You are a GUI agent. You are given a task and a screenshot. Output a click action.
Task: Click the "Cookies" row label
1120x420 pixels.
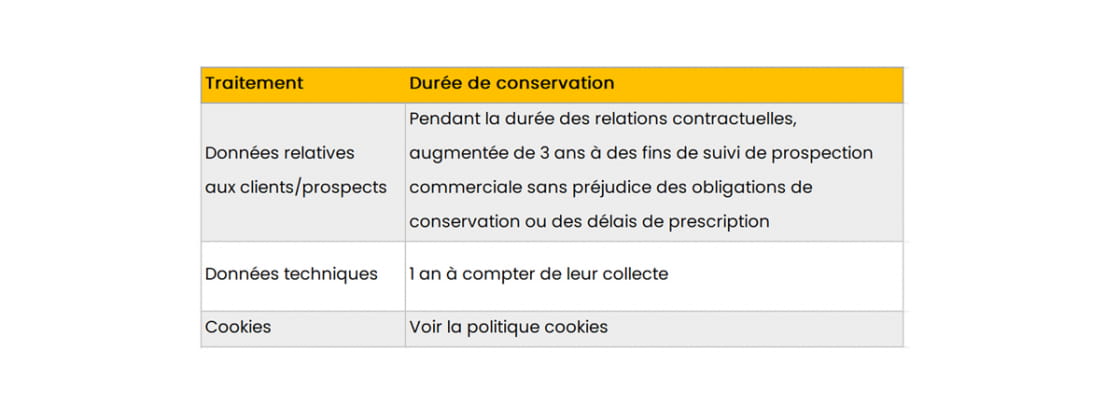click(238, 327)
